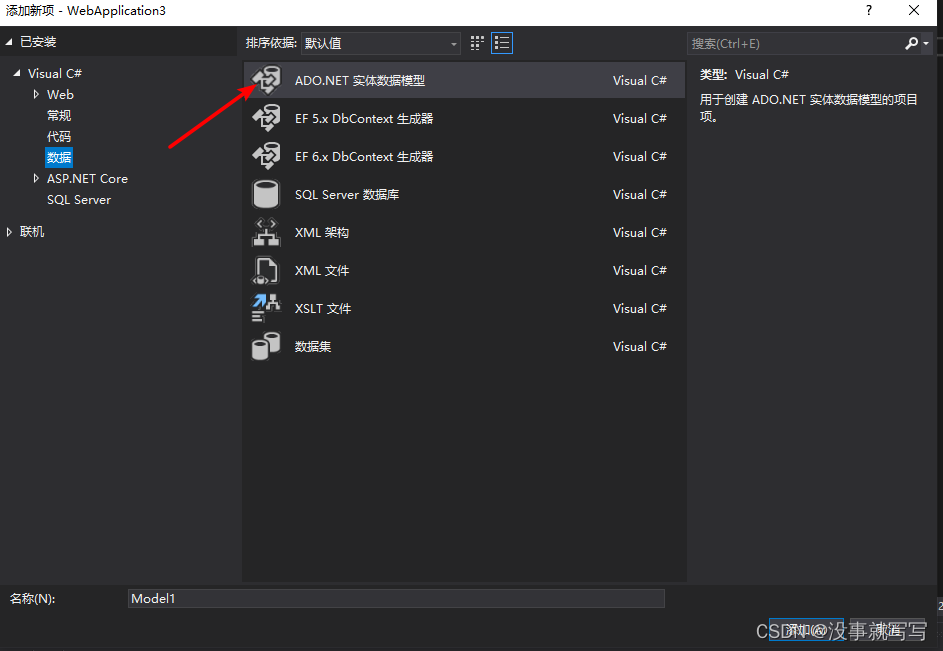Select the XSLT 文件 icon
The image size is (943, 651).
266,308
